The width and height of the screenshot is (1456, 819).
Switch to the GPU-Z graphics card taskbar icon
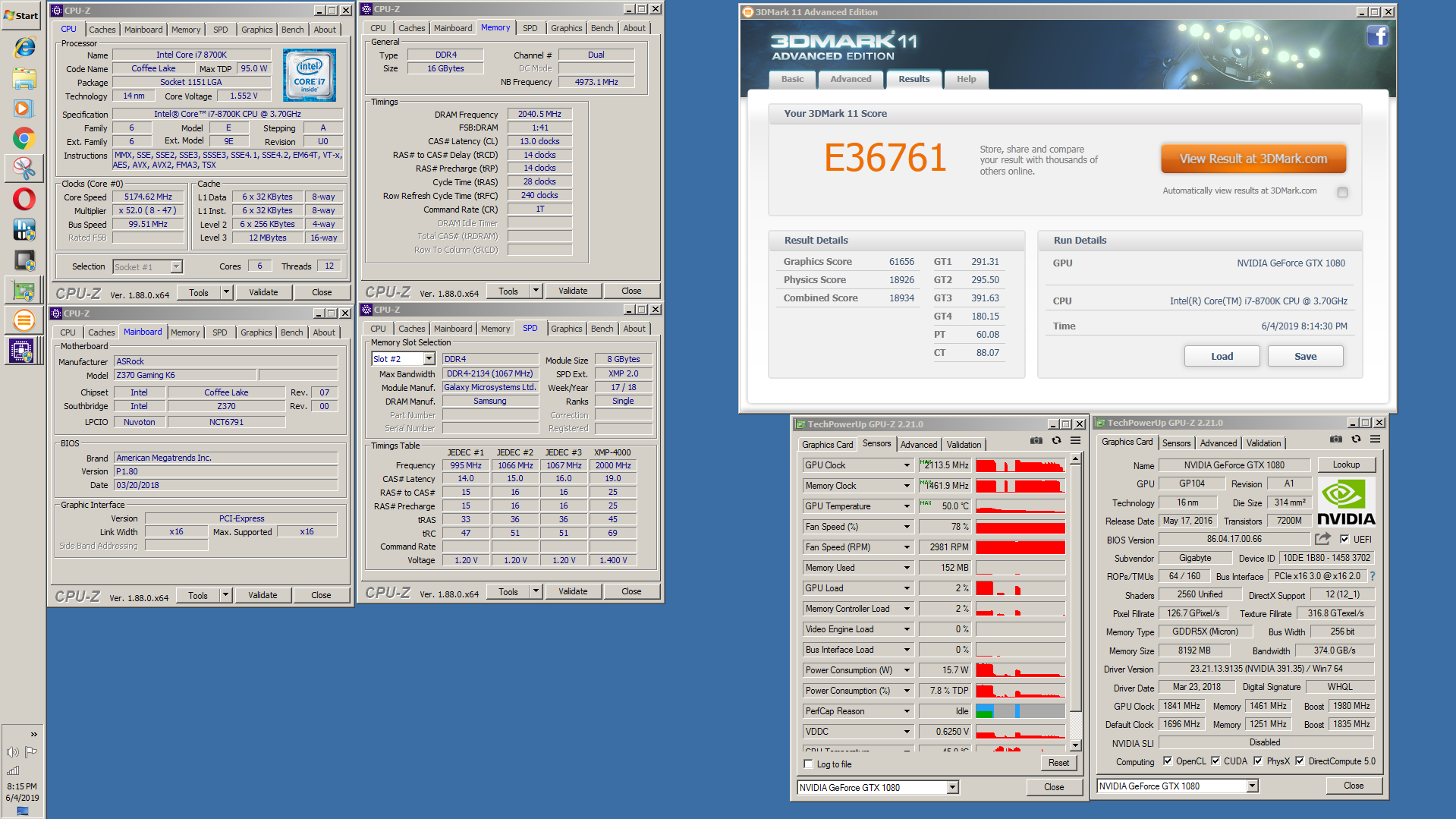(24, 290)
